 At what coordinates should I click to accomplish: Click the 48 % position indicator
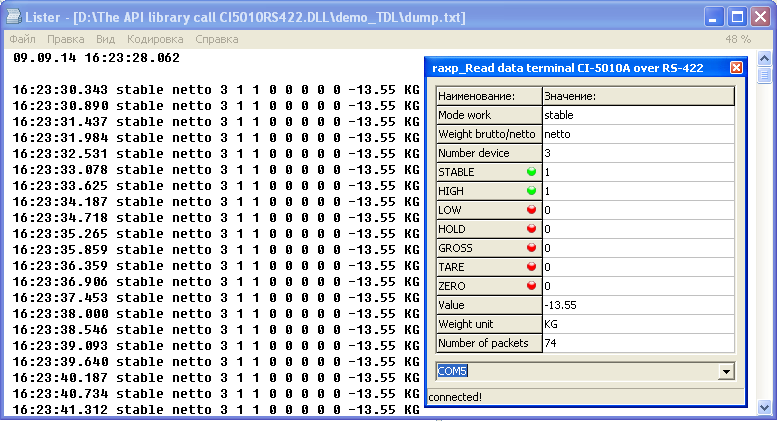(x=738, y=39)
